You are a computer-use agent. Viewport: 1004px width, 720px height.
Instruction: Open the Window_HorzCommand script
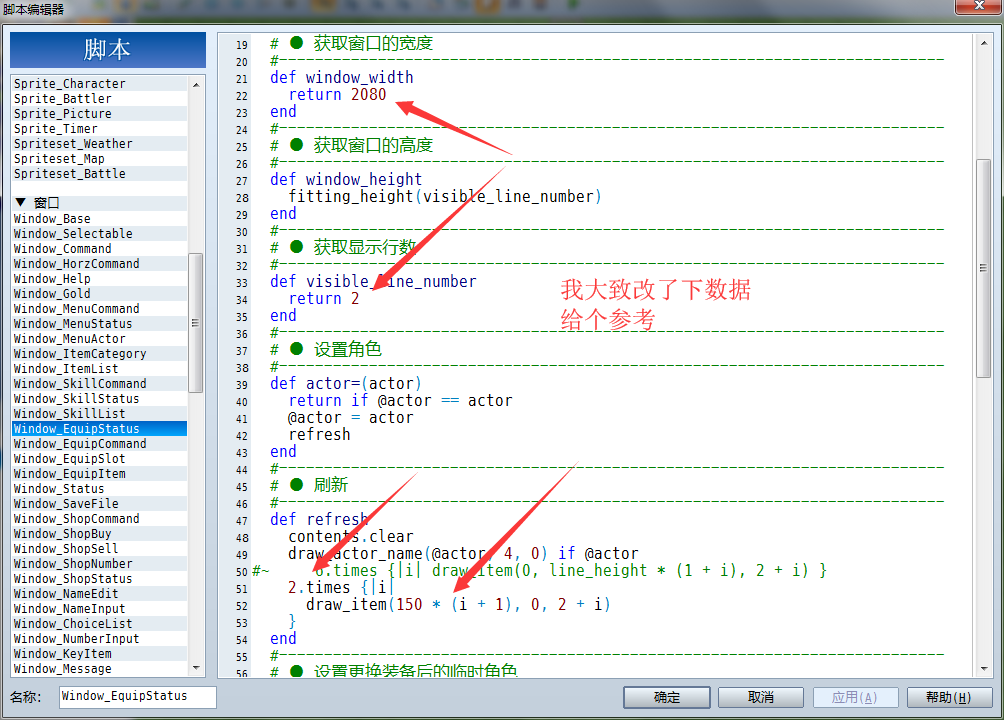click(x=99, y=264)
